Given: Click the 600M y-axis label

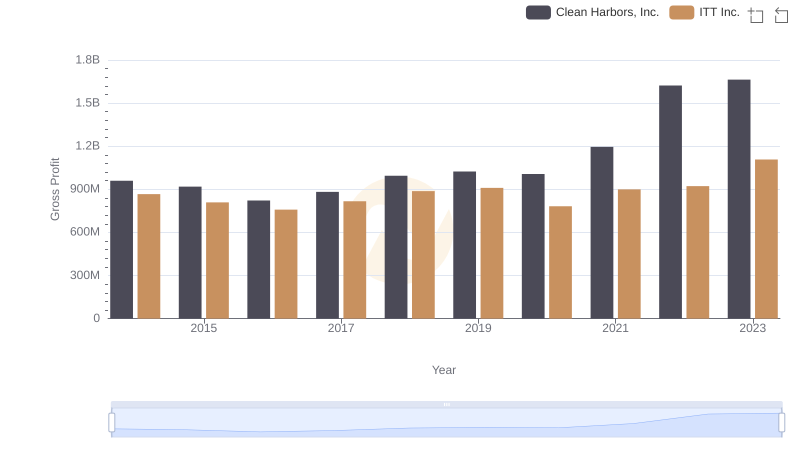Looking at the screenshot, I should pyautogui.click(x=85, y=232).
